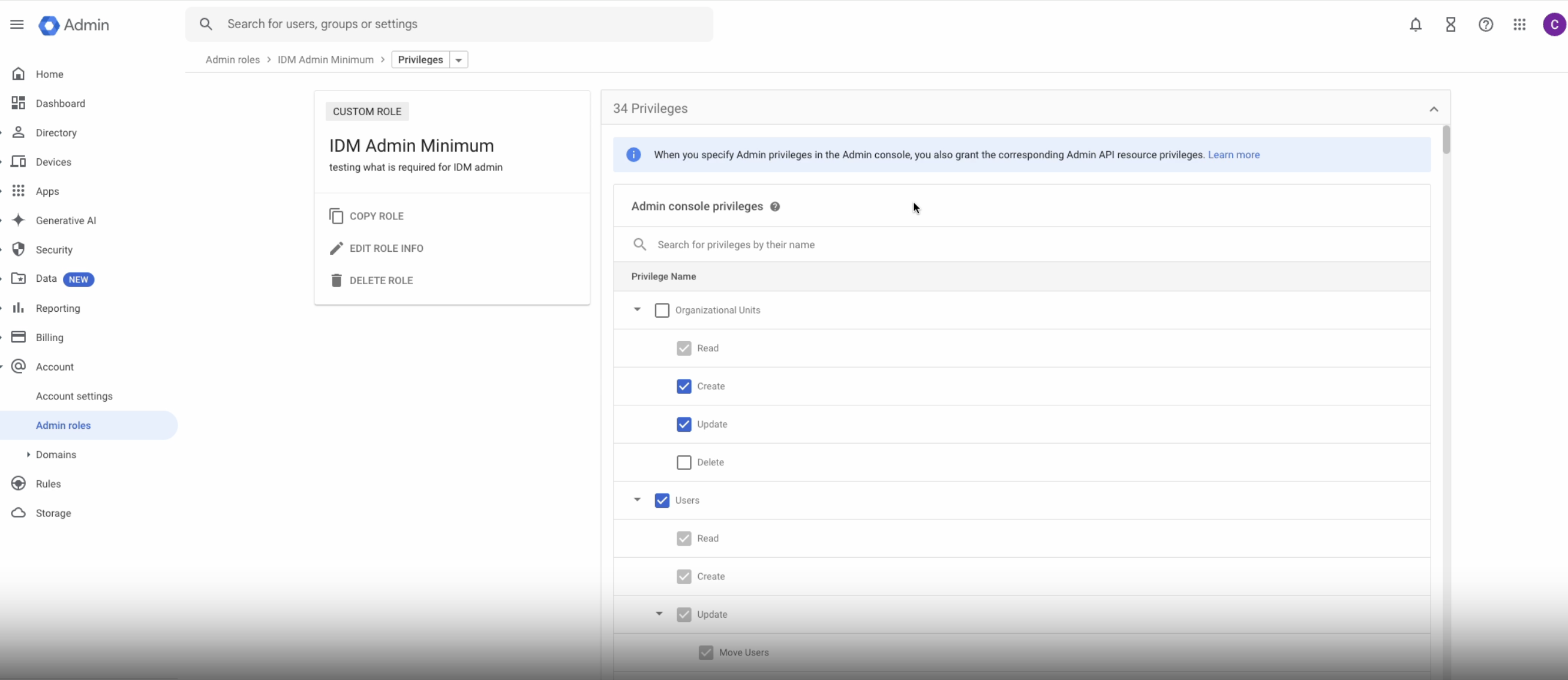Click the Storage sidebar icon
Image resolution: width=1568 pixels, height=680 pixels.
coord(19,513)
